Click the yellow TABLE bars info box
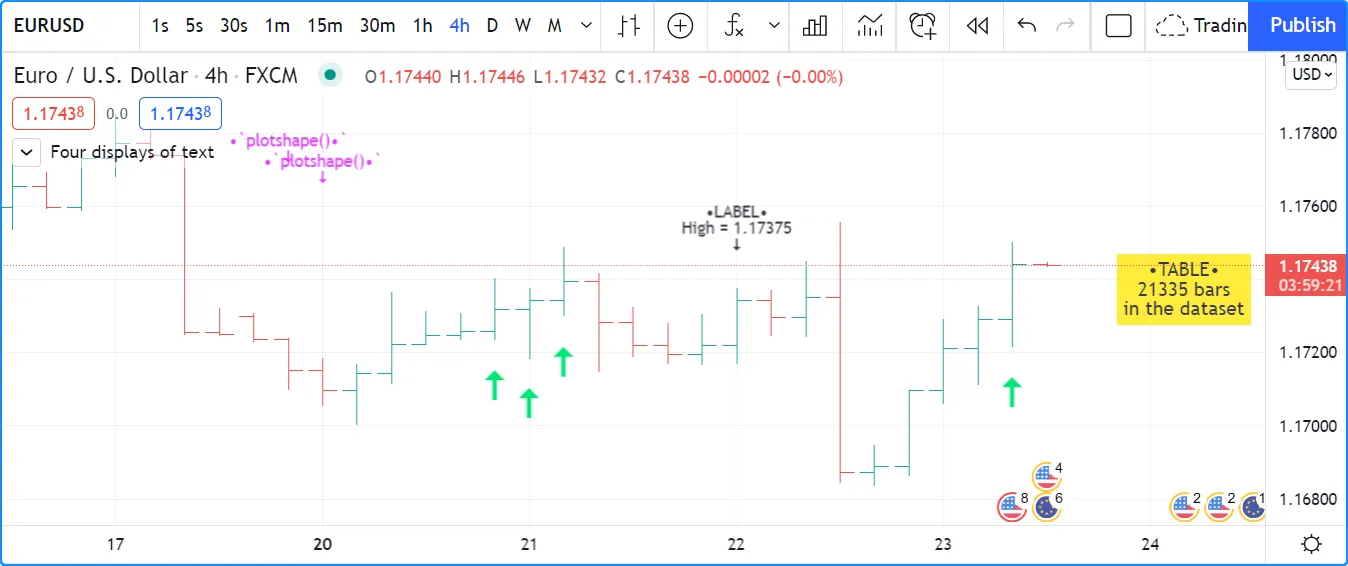This screenshot has height=566, width=1348. click(x=1183, y=289)
